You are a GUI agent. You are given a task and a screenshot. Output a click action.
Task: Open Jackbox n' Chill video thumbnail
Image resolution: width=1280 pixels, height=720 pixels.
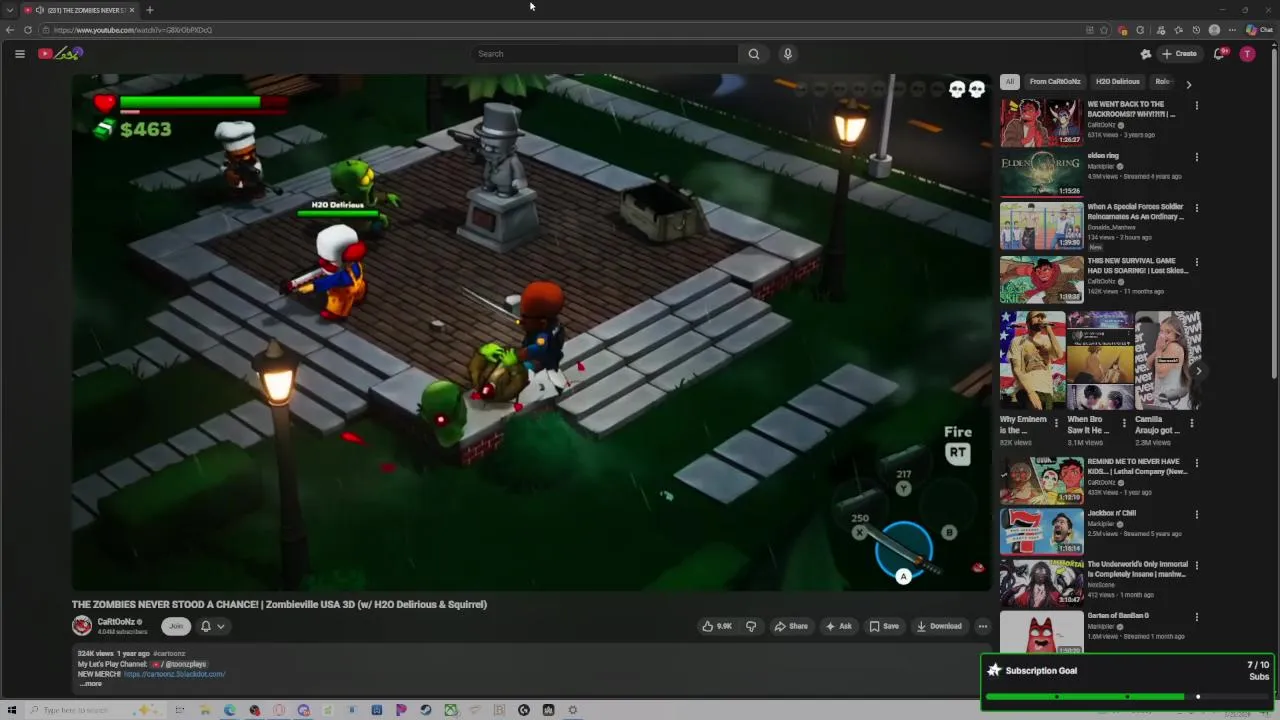pyautogui.click(x=1041, y=532)
